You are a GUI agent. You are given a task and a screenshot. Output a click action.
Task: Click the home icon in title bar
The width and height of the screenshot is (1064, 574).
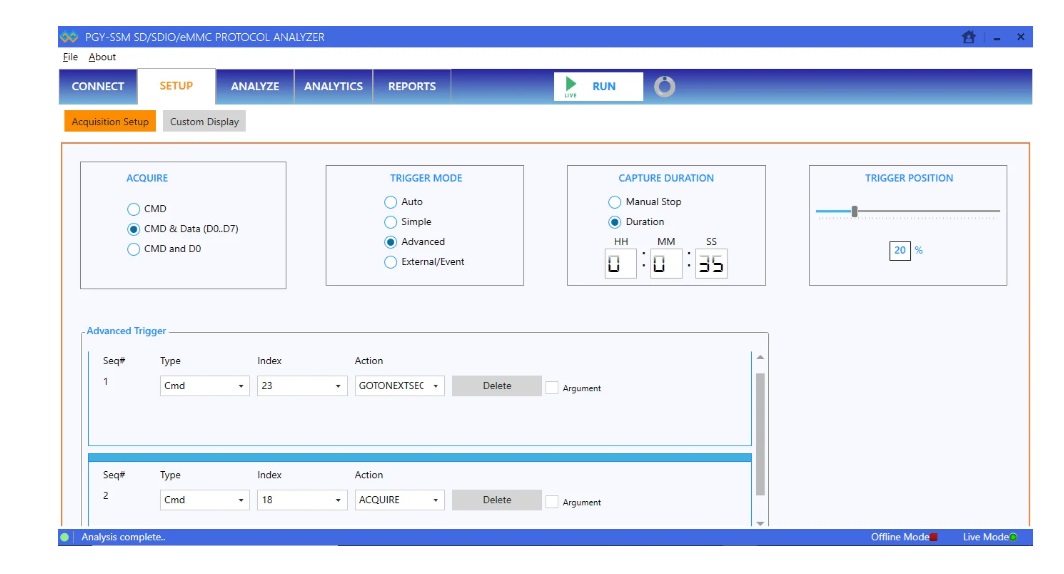click(968, 37)
